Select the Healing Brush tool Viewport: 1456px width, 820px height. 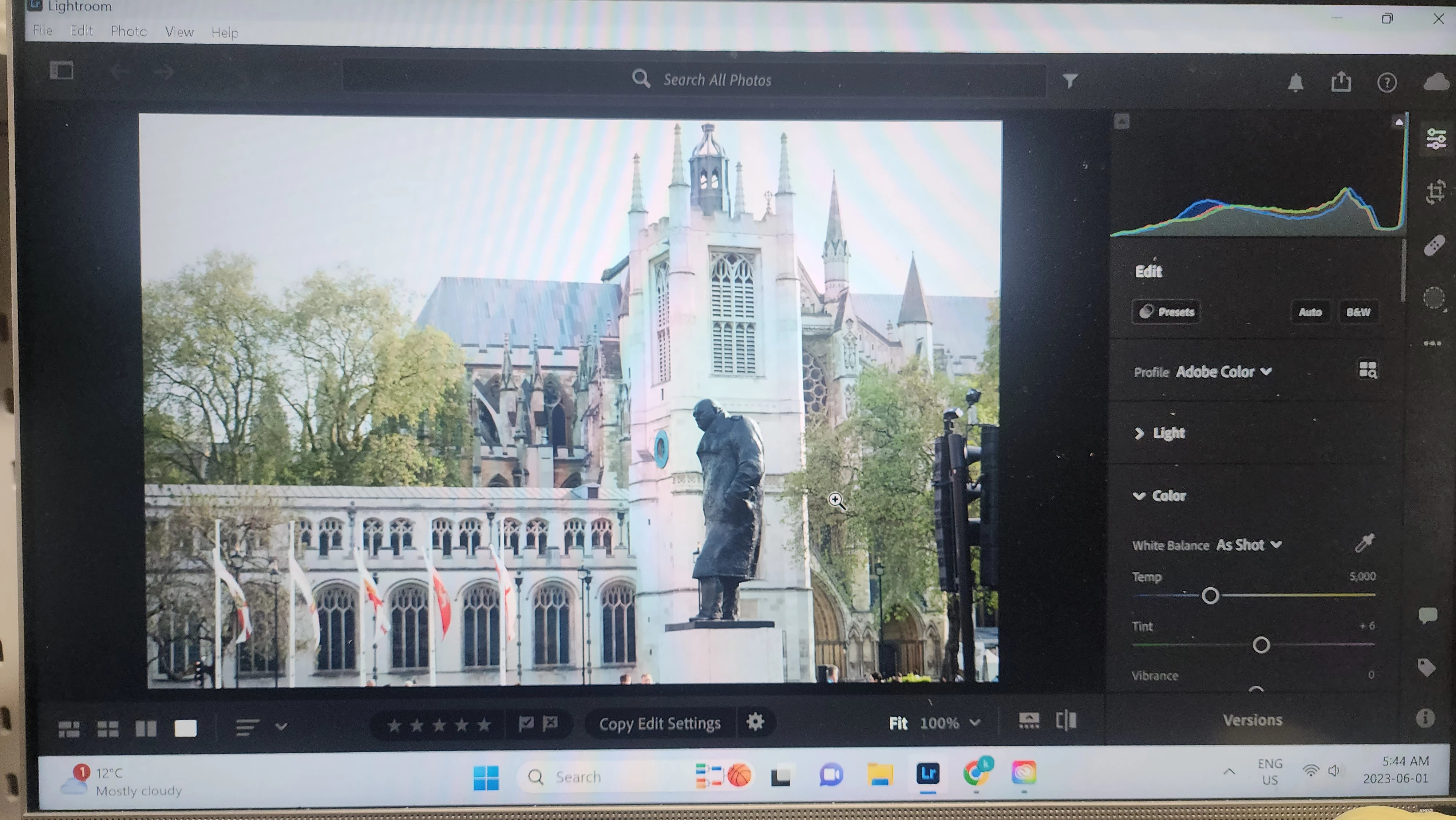tap(1435, 245)
